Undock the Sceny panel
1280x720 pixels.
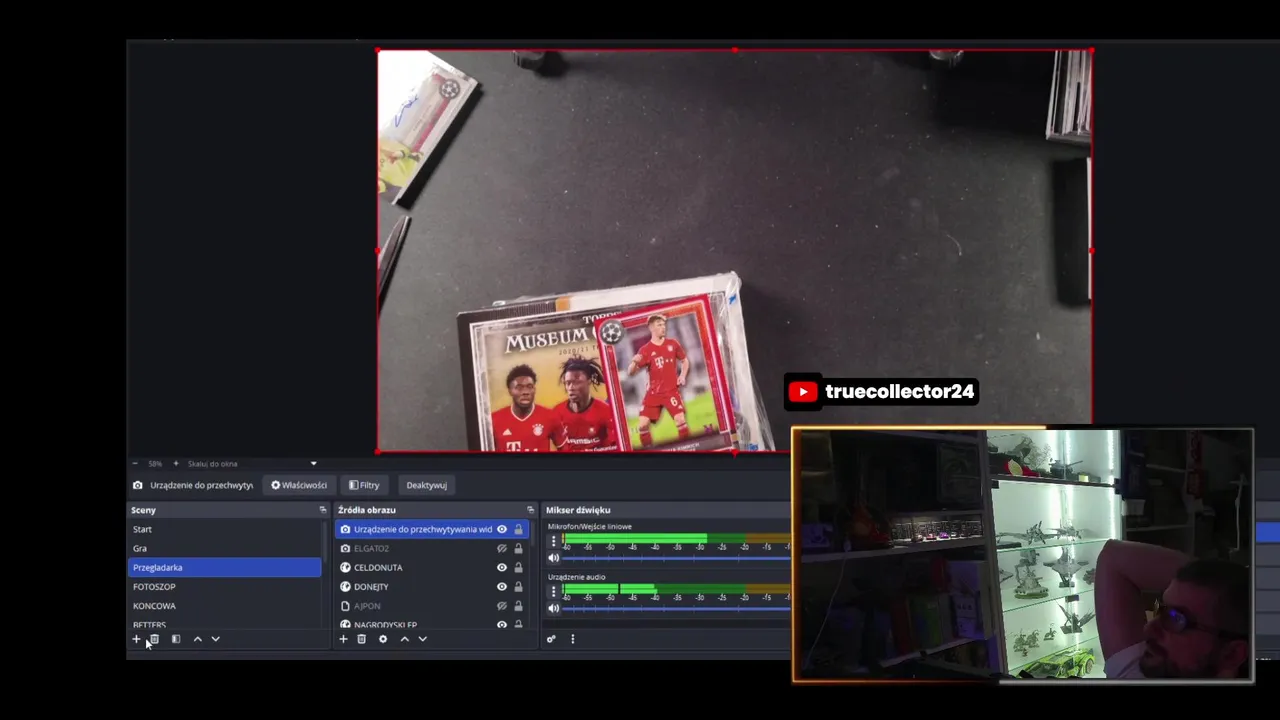pos(323,510)
